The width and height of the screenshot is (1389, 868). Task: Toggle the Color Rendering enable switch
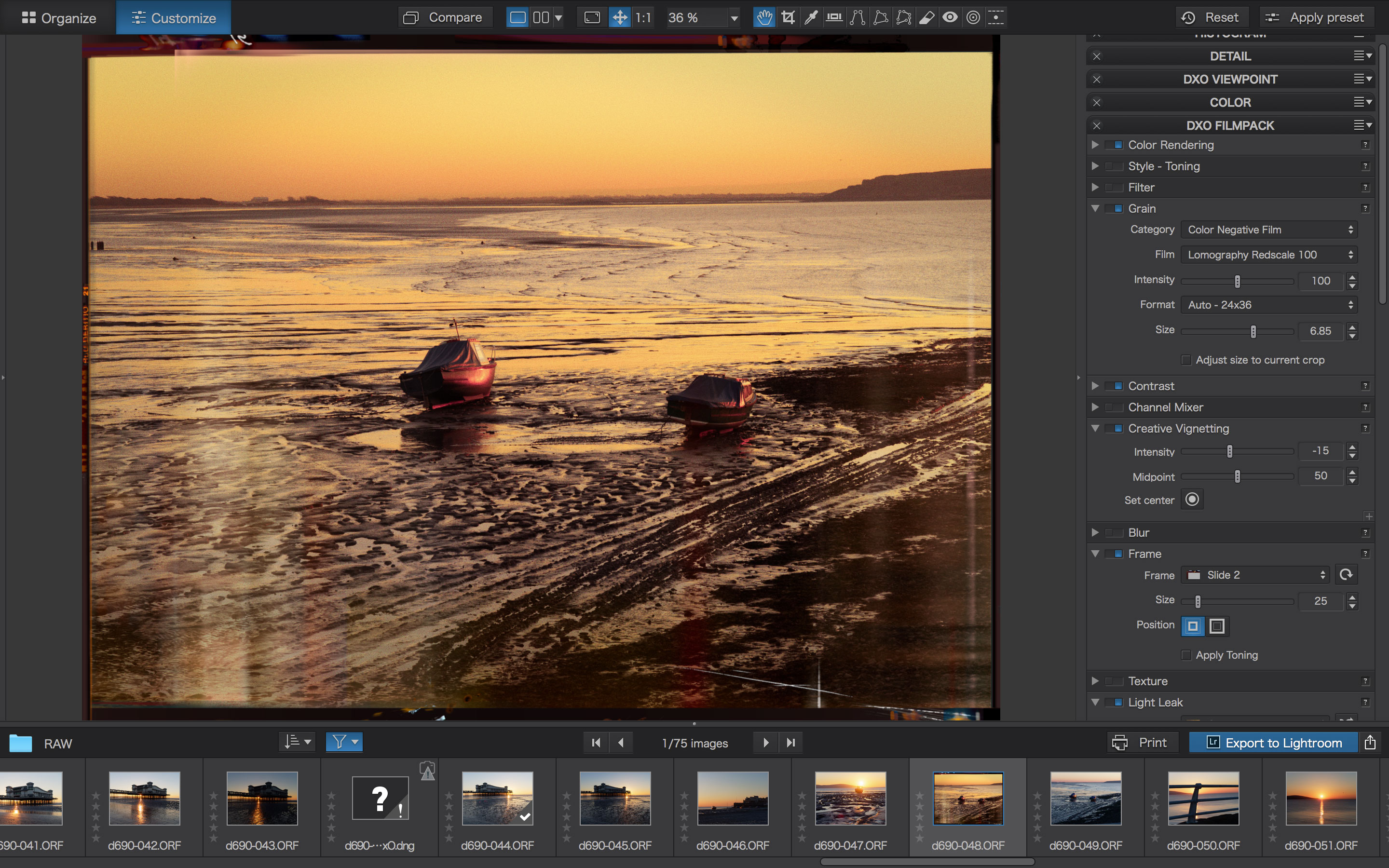point(1114,145)
